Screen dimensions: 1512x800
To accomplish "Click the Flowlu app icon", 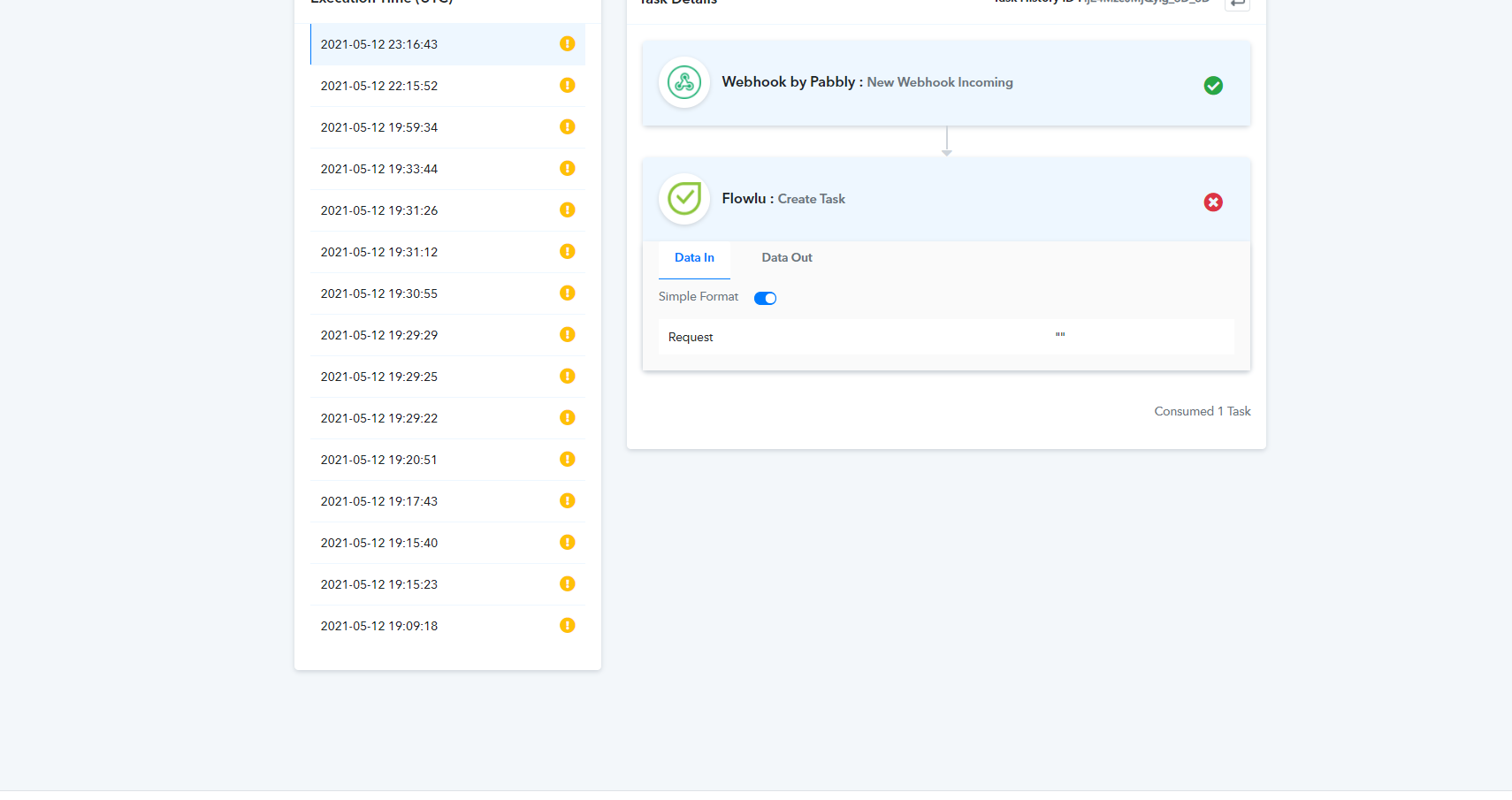I will click(x=684, y=199).
